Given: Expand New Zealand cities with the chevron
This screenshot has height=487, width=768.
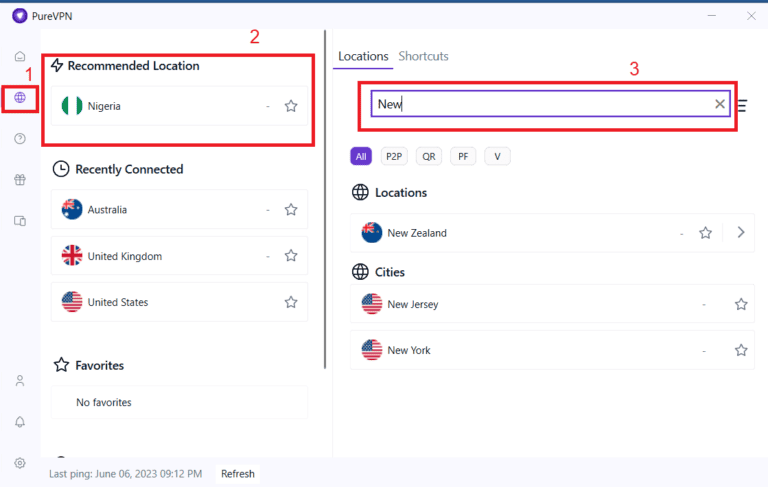Looking at the screenshot, I should click(x=741, y=232).
